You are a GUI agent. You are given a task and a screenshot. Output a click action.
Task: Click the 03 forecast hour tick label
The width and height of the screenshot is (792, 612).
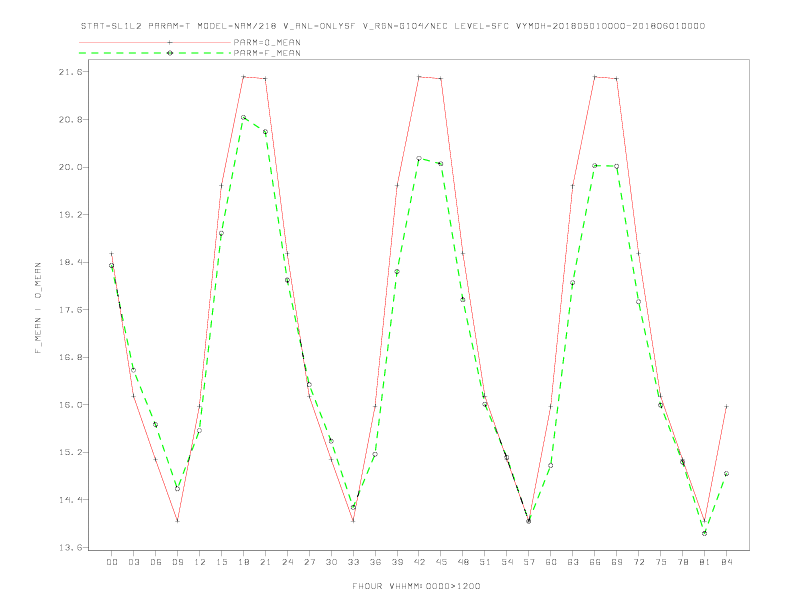point(133,562)
